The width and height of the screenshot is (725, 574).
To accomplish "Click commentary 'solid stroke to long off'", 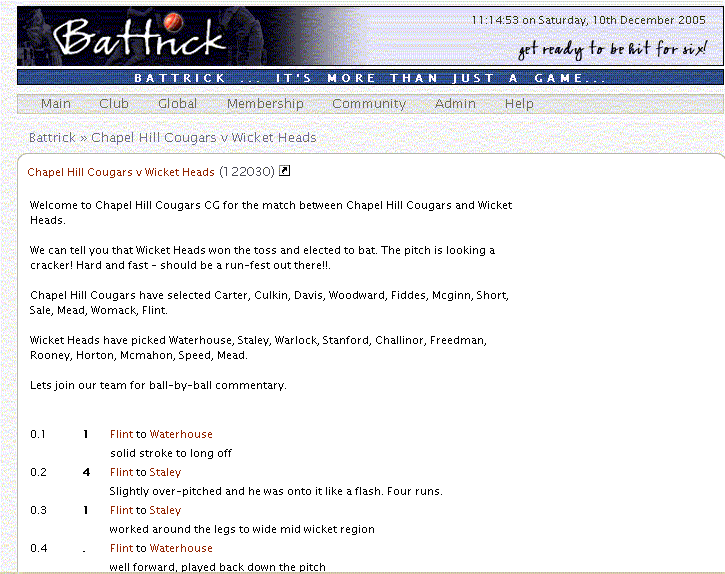I will tap(171, 453).
